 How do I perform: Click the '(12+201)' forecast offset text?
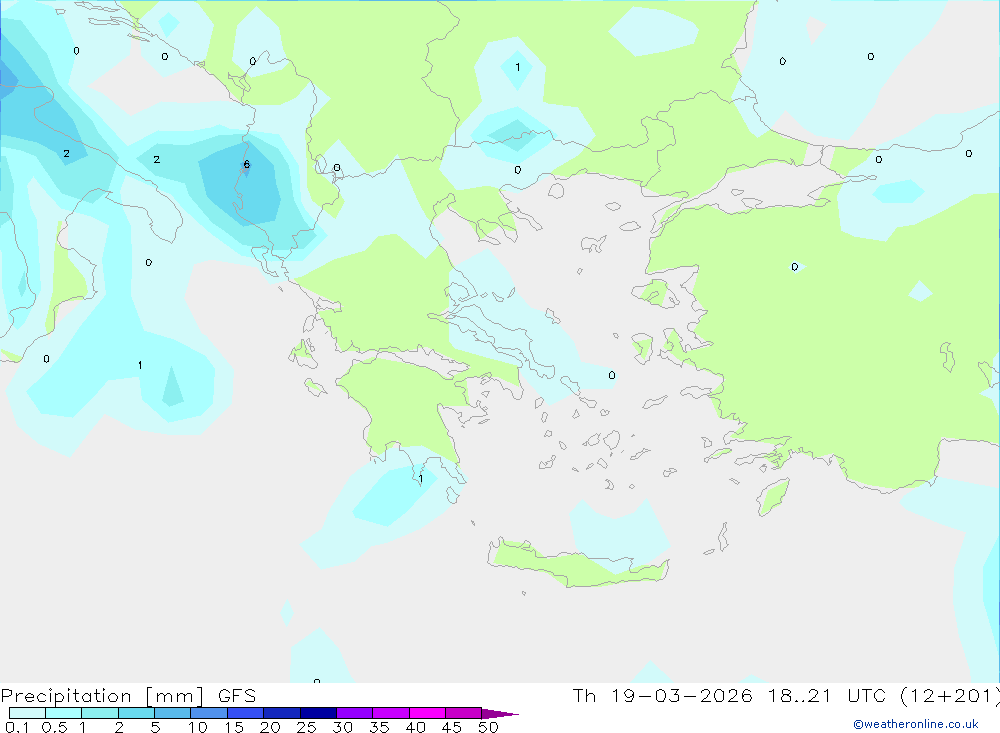(x=950, y=696)
